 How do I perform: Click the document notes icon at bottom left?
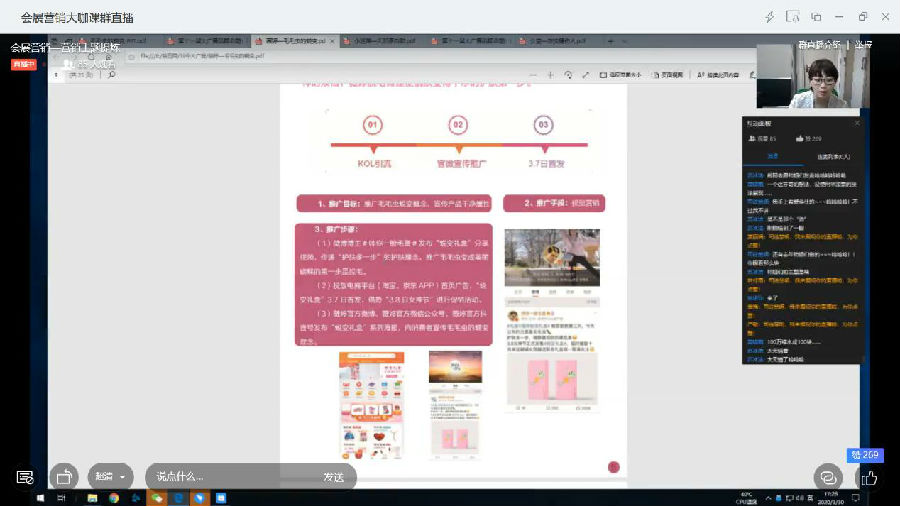point(25,477)
